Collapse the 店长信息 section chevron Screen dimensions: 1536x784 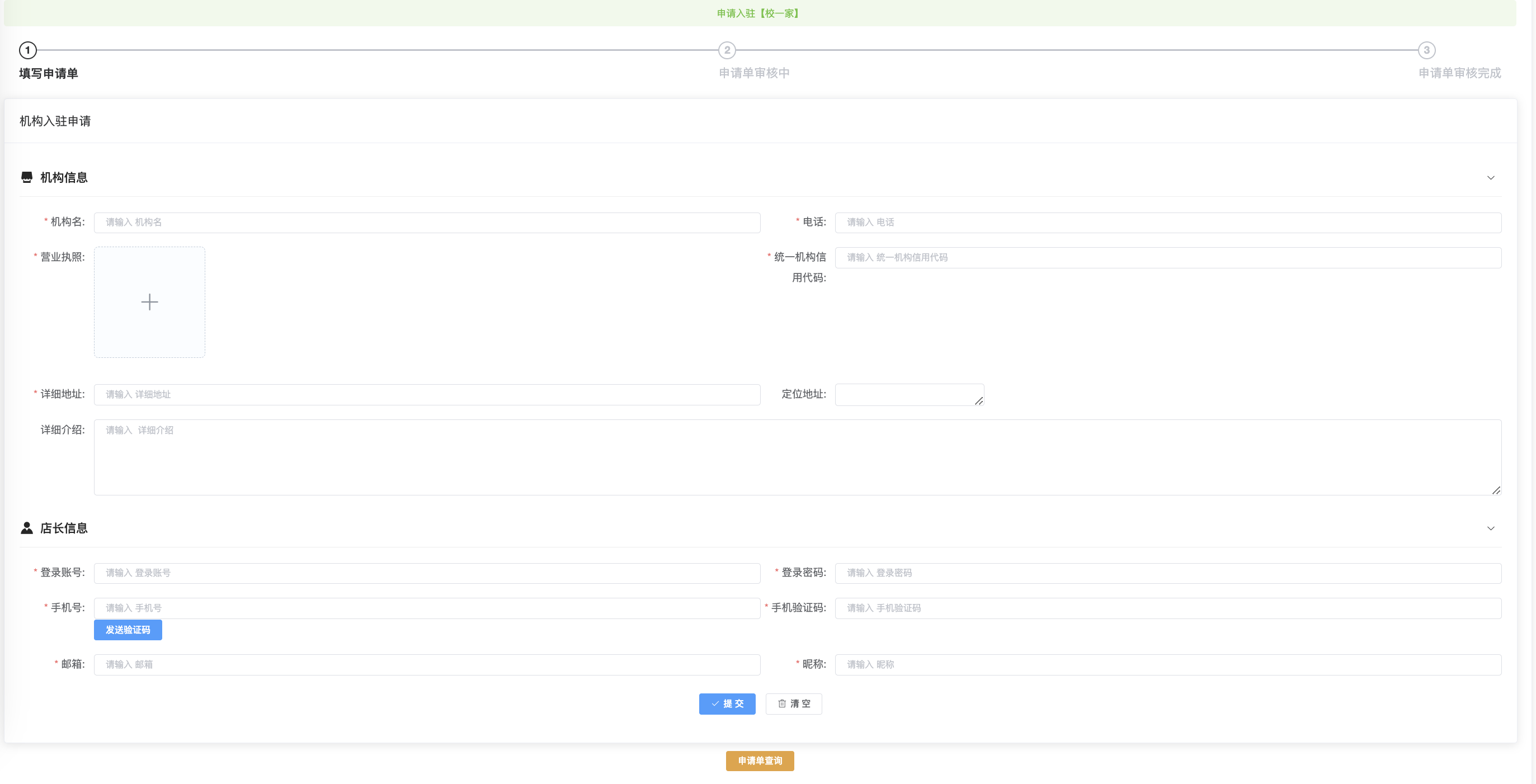(1491, 528)
